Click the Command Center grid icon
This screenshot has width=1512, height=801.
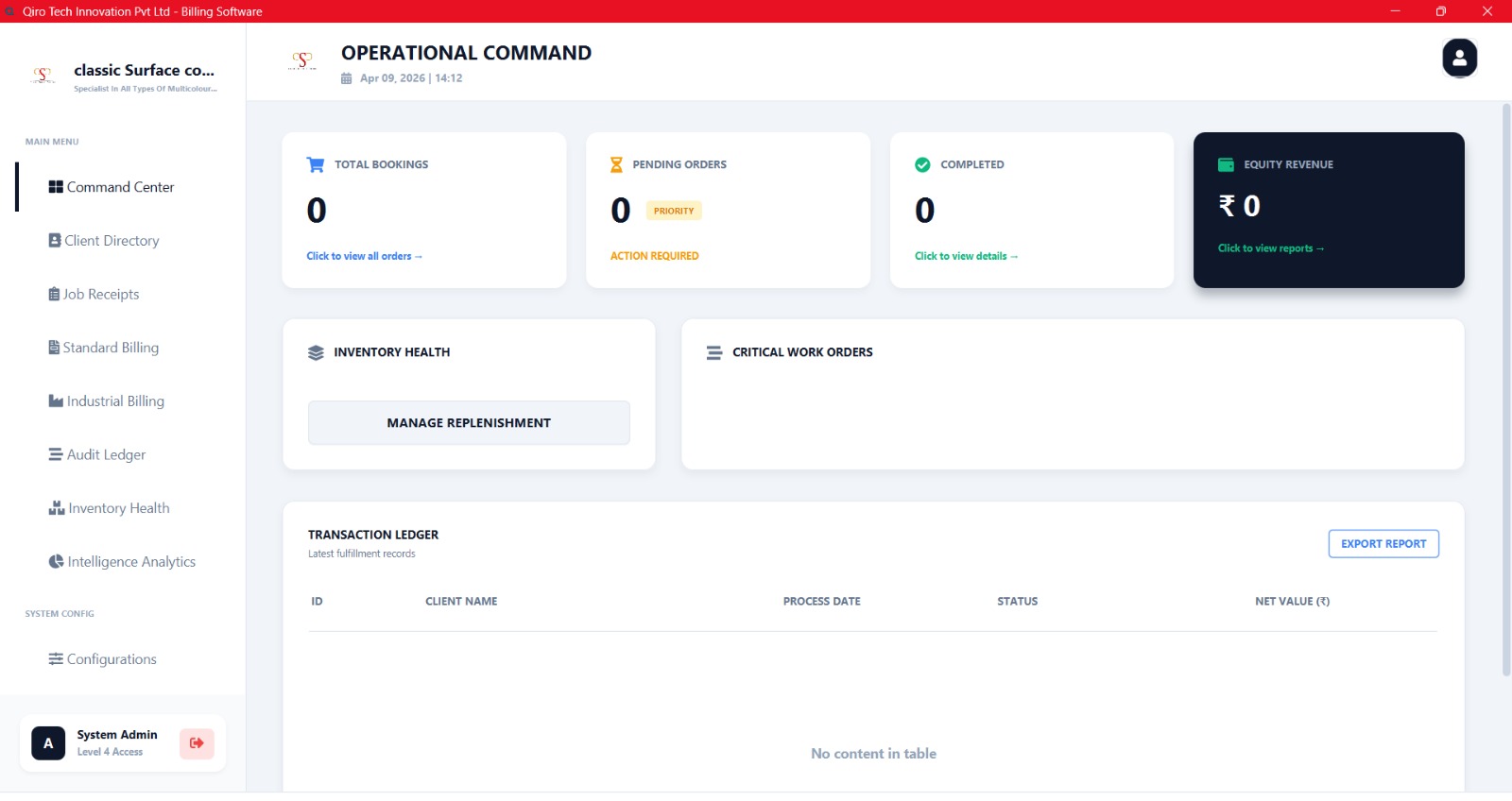pyautogui.click(x=56, y=187)
